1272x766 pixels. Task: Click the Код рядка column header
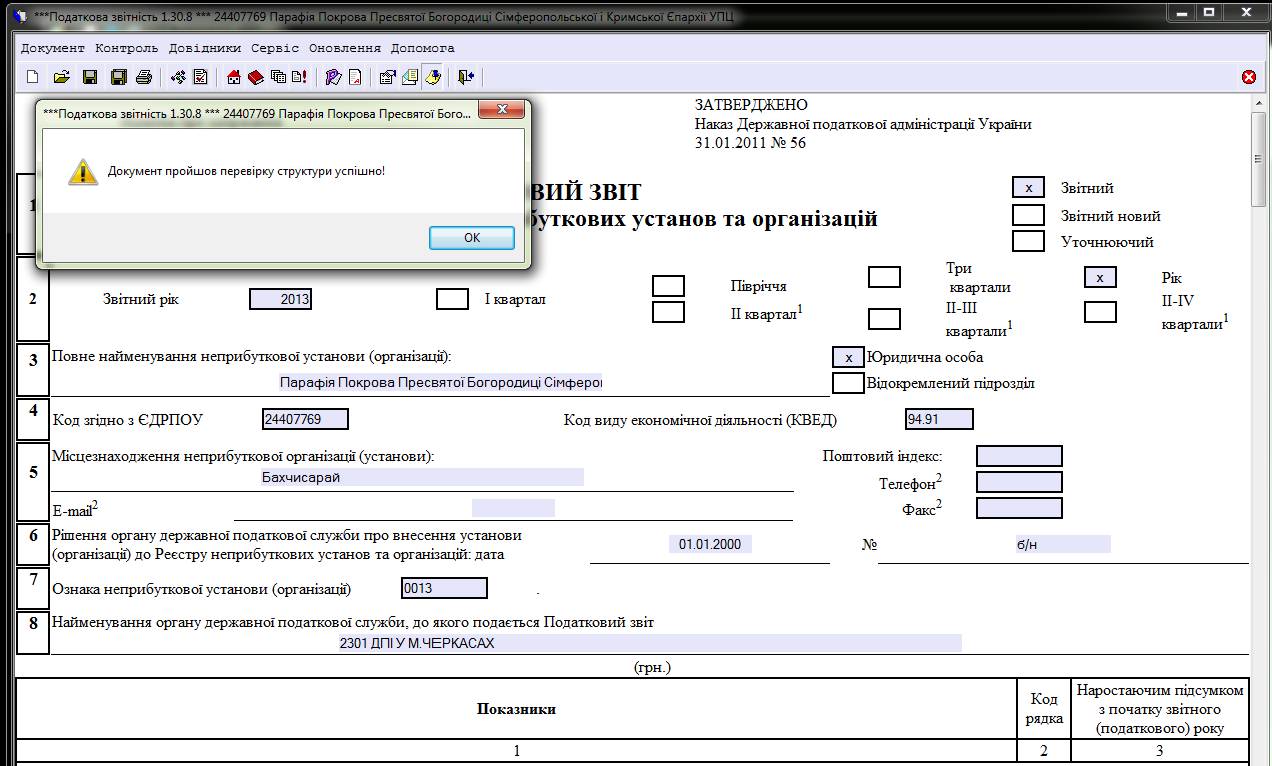click(1044, 709)
